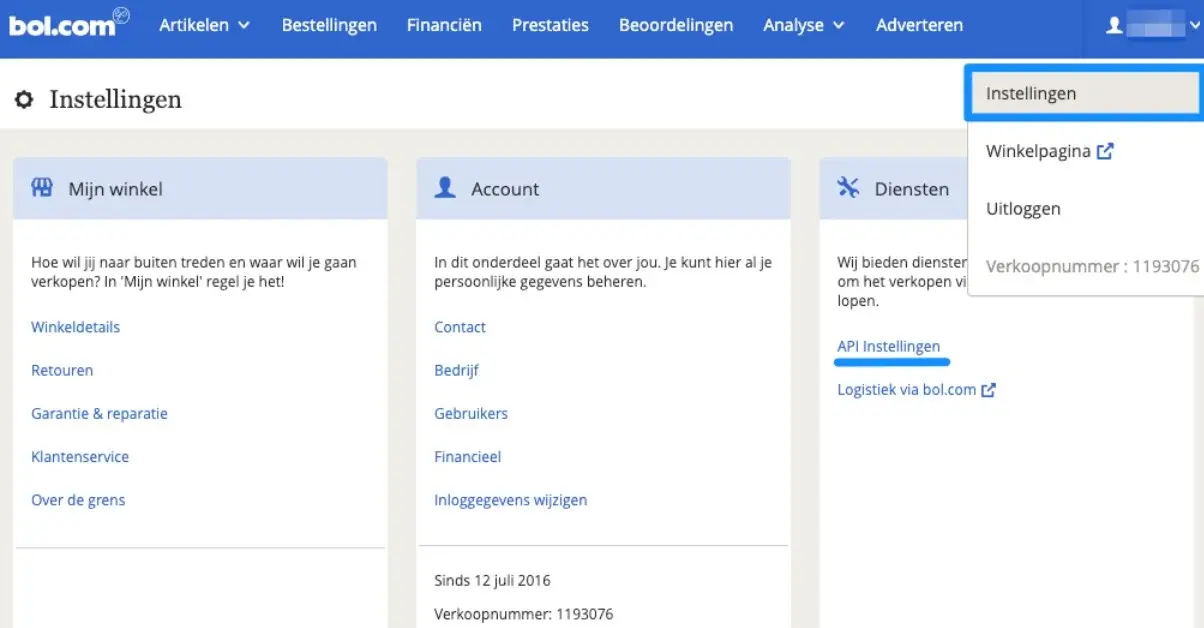Click 'Sinds 12 juli 2016' text
This screenshot has height=628, width=1204.
[492, 580]
